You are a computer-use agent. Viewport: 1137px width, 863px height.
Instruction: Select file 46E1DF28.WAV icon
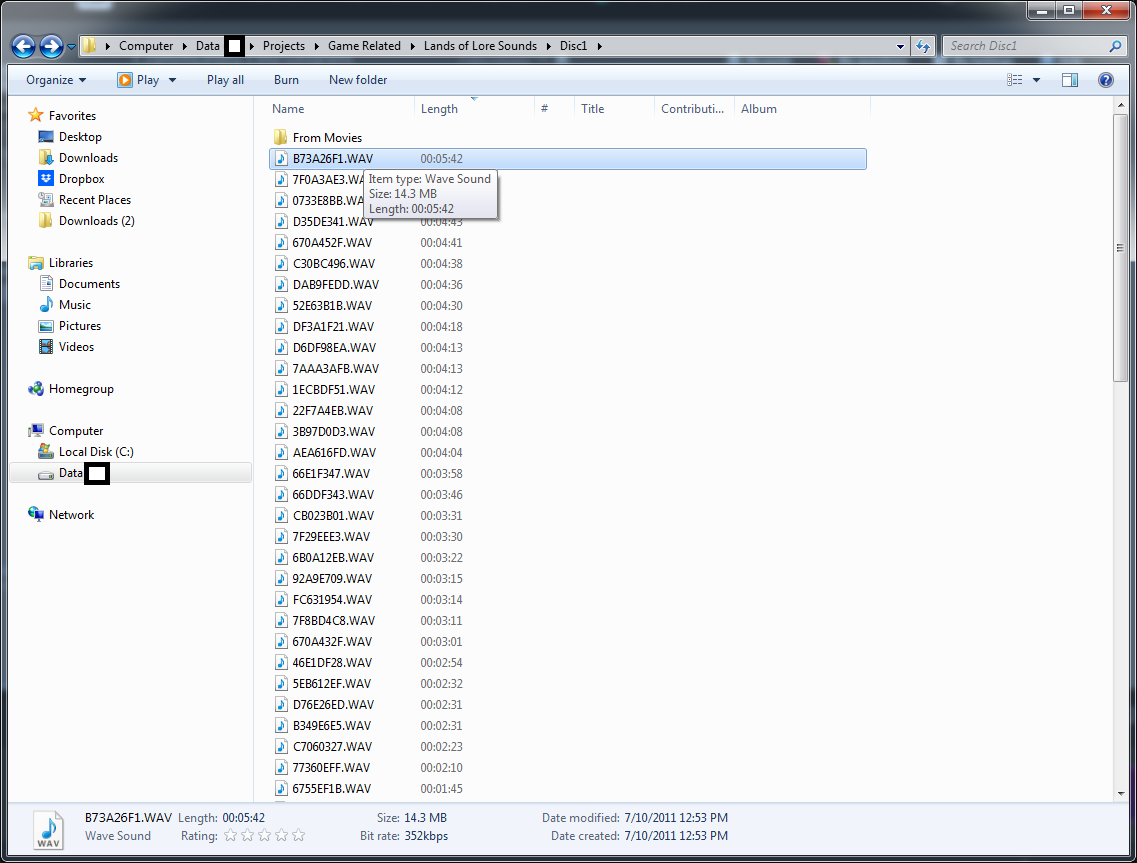[281, 663]
